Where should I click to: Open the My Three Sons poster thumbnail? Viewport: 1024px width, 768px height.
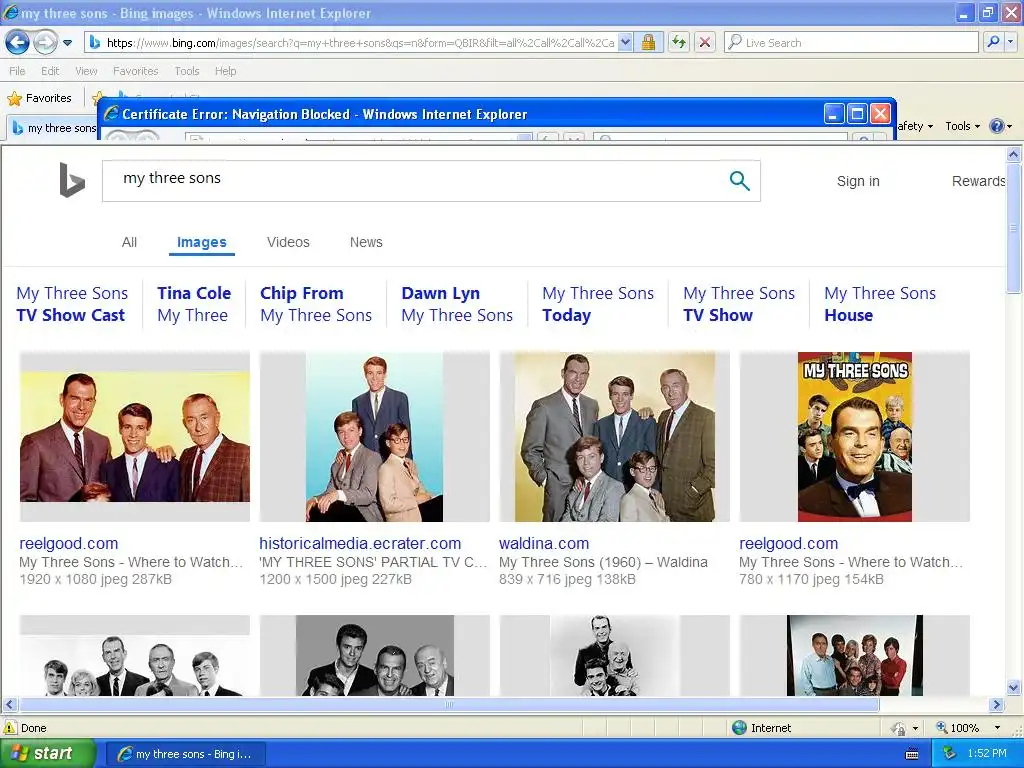point(854,436)
